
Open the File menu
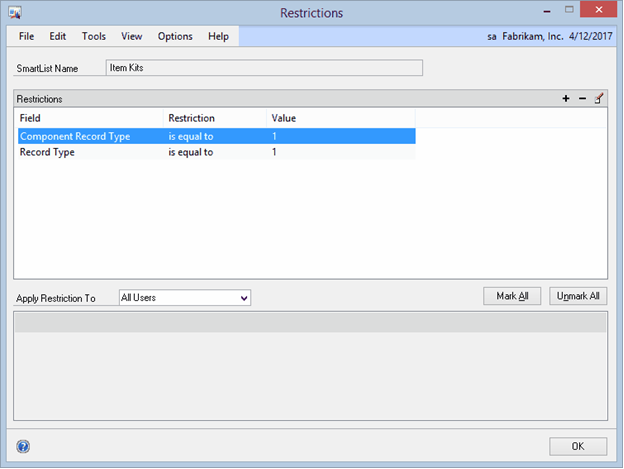[26, 36]
